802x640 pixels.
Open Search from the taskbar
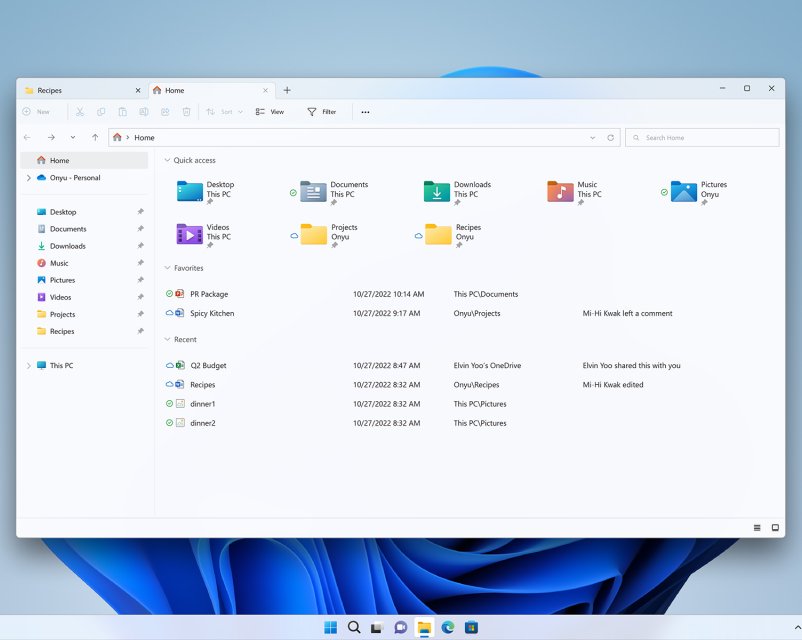tap(354, 627)
